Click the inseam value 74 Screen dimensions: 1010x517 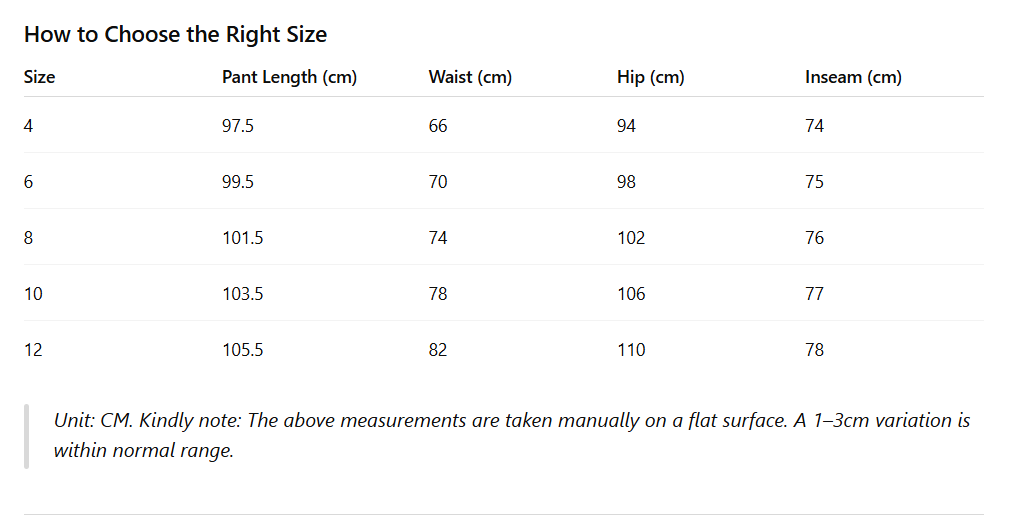pos(815,126)
